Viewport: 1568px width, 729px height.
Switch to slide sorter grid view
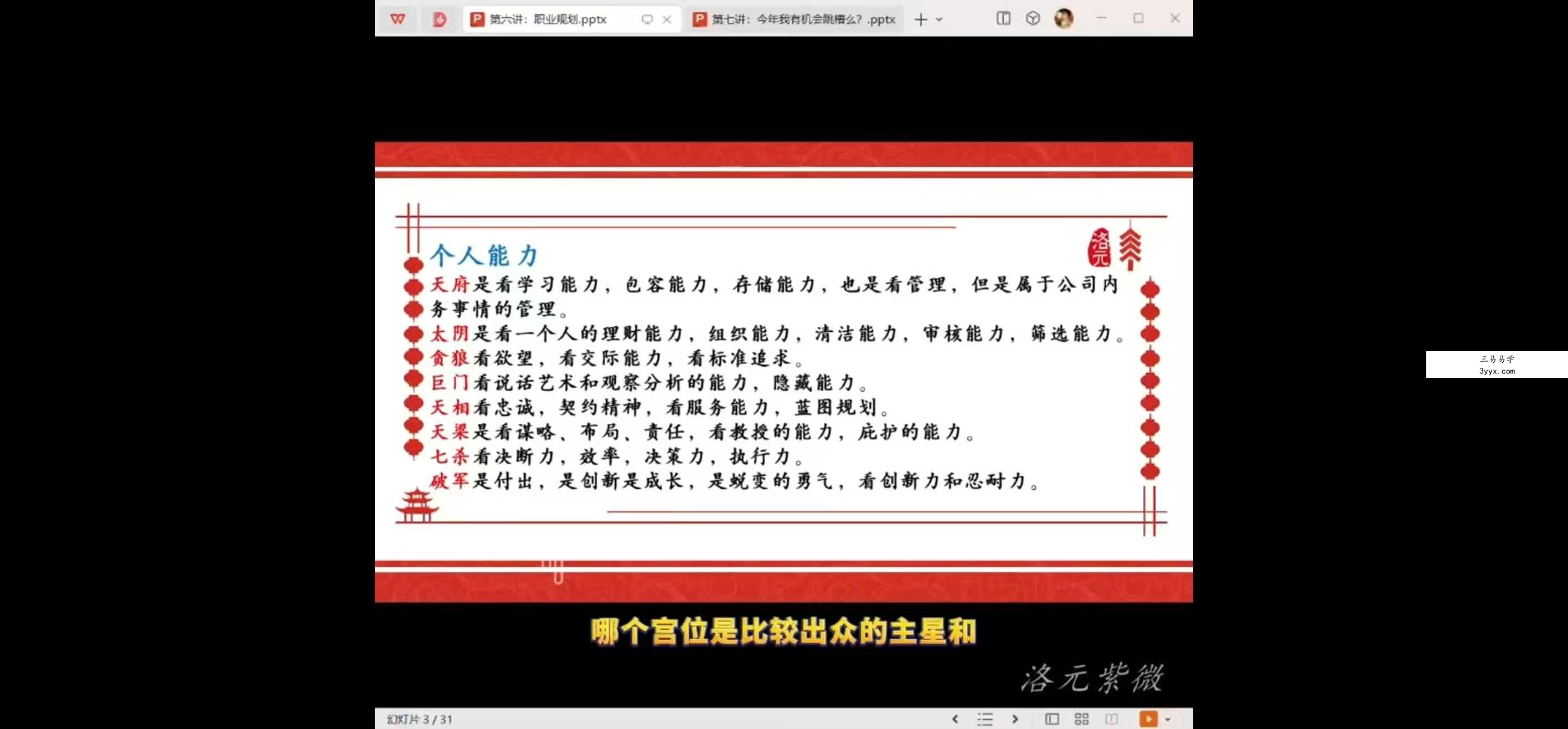(x=1082, y=719)
